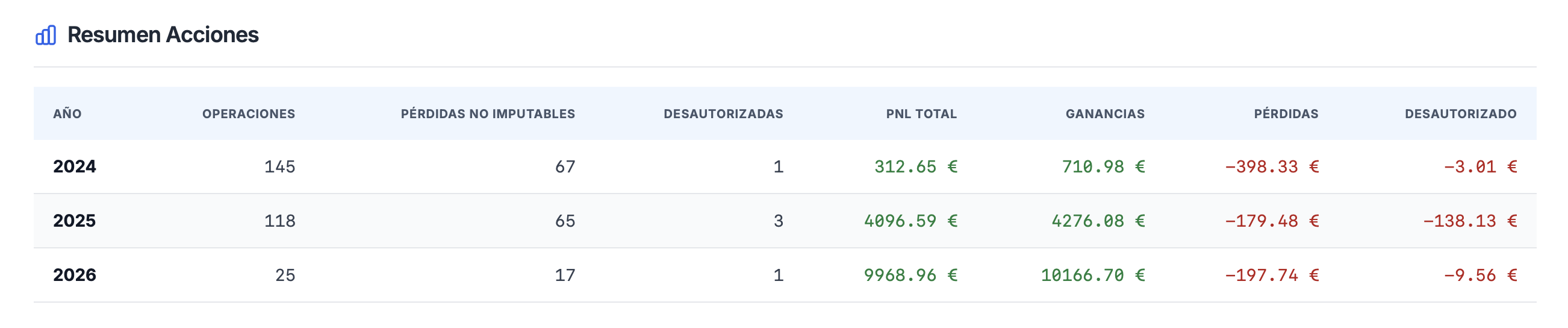Click the 2026 PNL total 9968.96 €
Screen dimensions: 1568x328
[910, 276]
